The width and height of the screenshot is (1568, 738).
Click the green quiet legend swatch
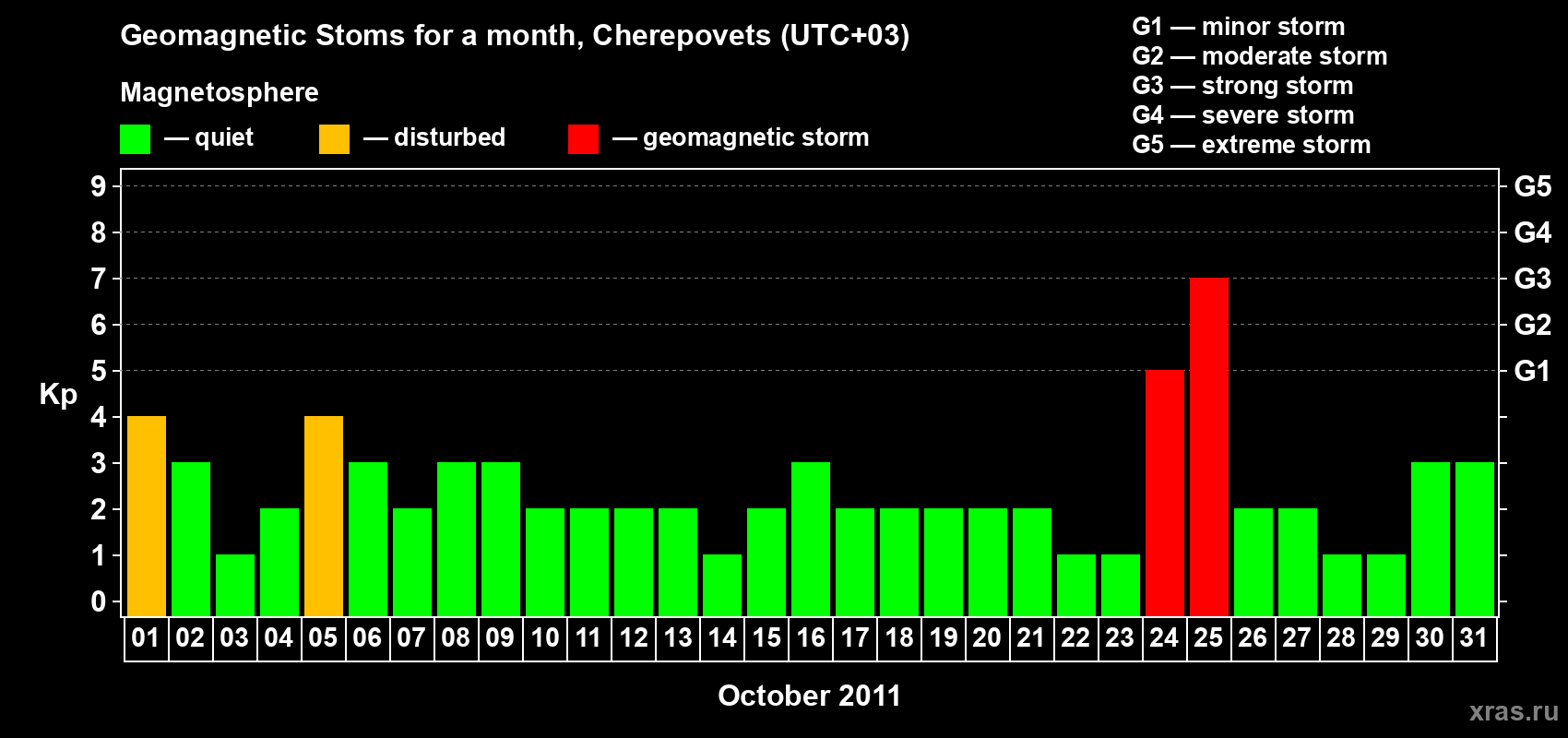pyautogui.click(x=135, y=139)
